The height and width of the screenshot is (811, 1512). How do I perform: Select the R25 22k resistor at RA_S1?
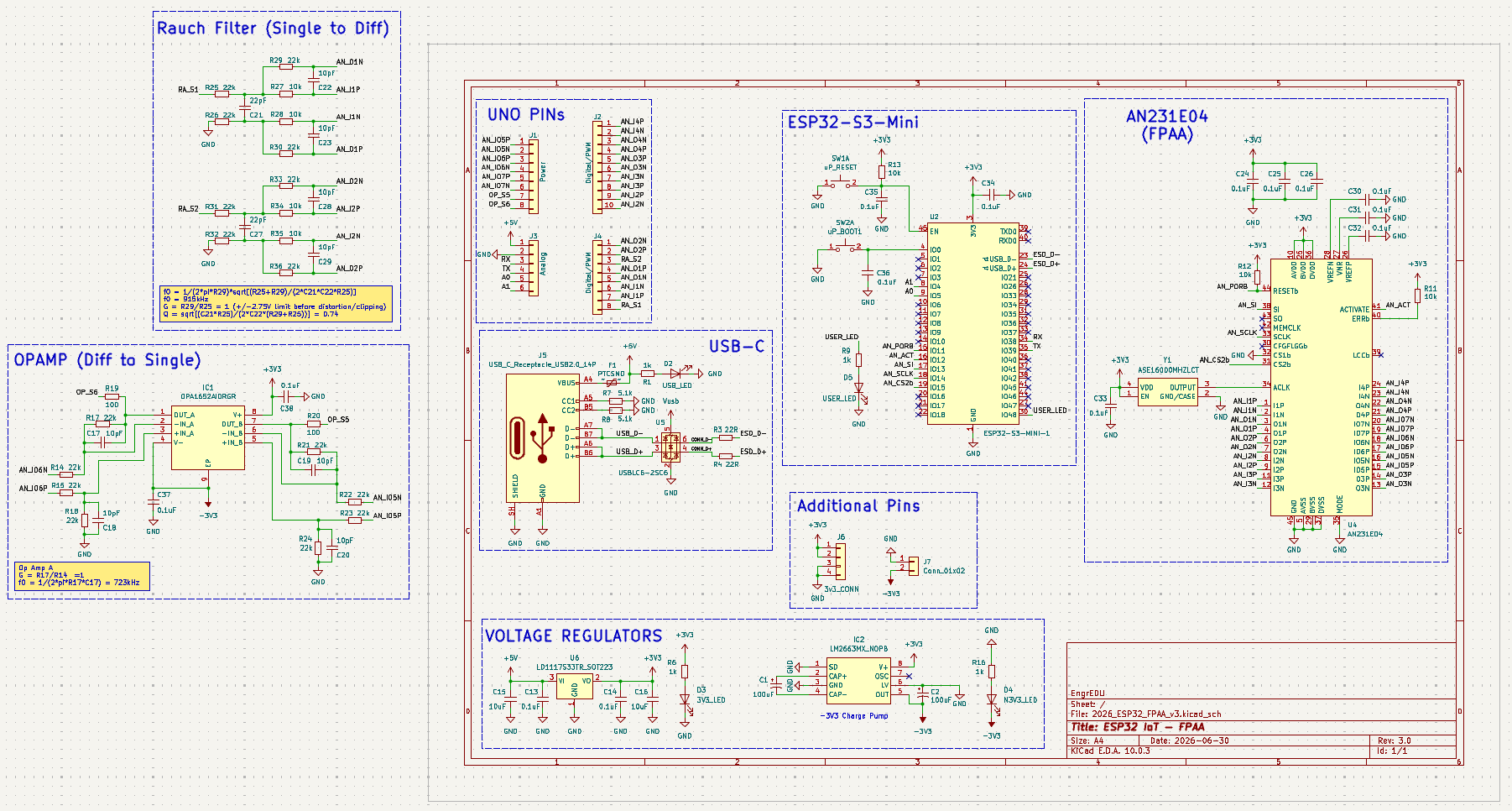point(221,94)
